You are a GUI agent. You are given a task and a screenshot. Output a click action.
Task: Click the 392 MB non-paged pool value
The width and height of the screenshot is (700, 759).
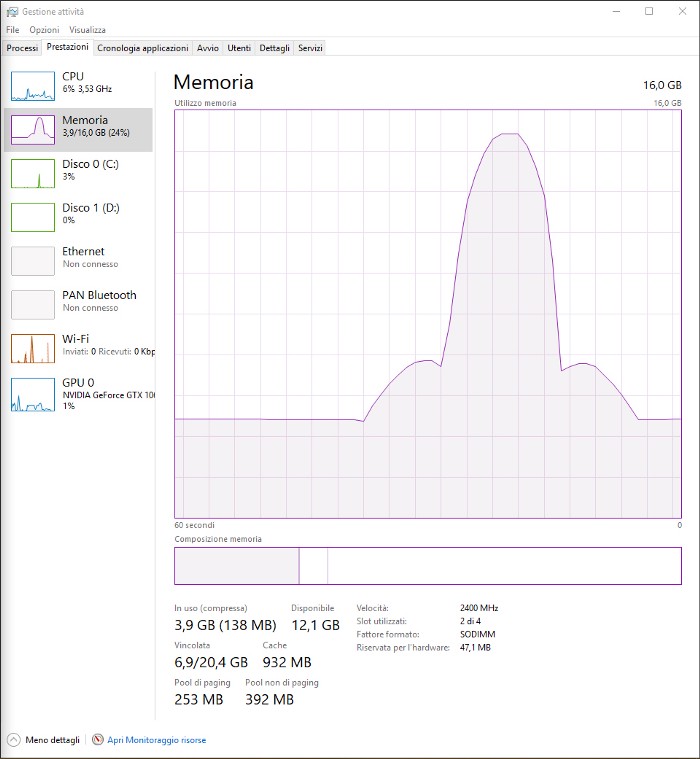(x=270, y=699)
